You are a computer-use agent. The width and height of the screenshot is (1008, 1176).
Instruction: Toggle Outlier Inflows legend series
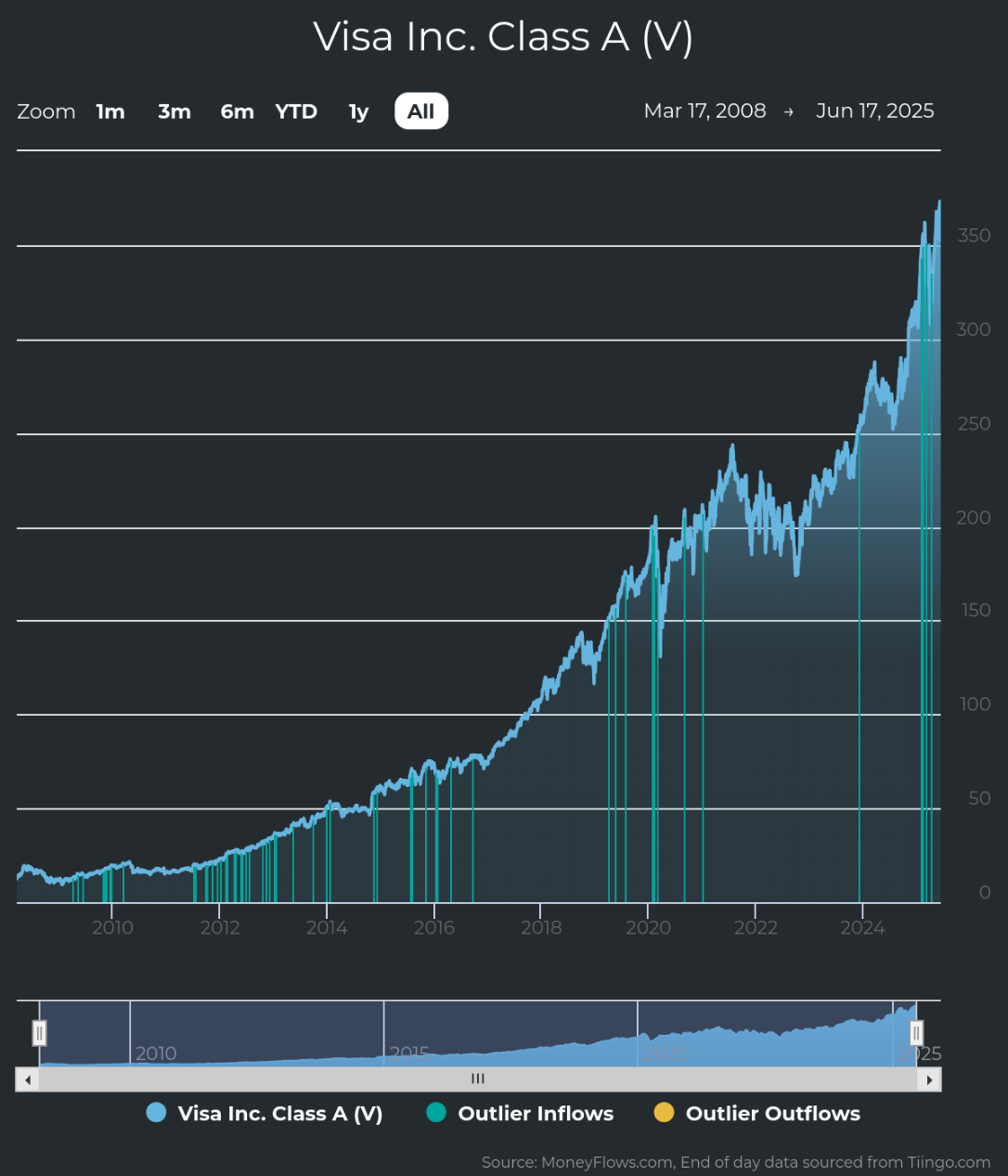(x=520, y=1113)
